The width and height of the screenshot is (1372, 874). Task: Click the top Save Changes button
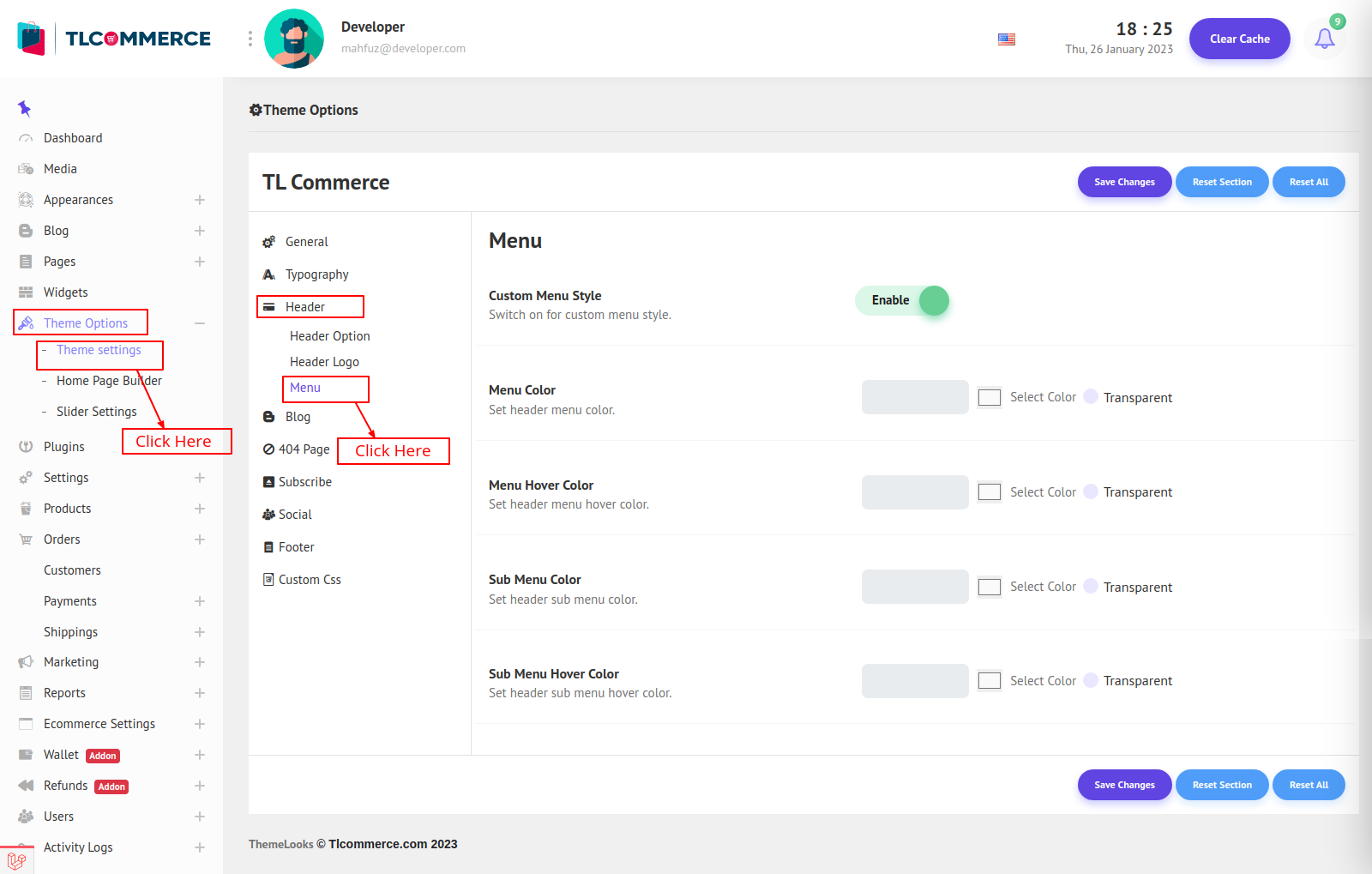1124,182
